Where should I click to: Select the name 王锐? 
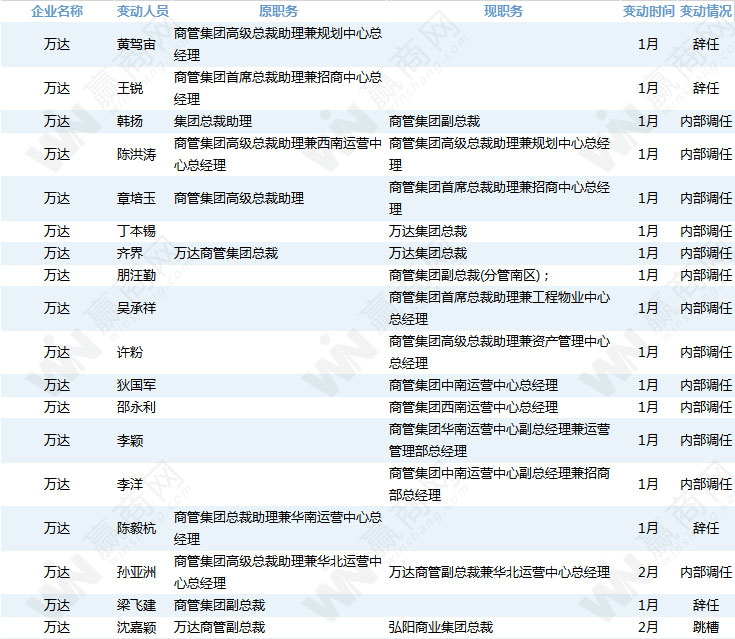click(130, 88)
